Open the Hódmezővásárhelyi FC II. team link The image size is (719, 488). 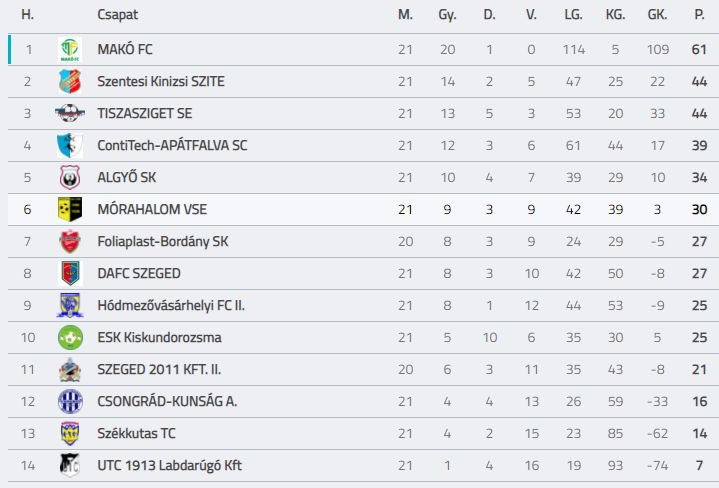pyautogui.click(x=171, y=305)
